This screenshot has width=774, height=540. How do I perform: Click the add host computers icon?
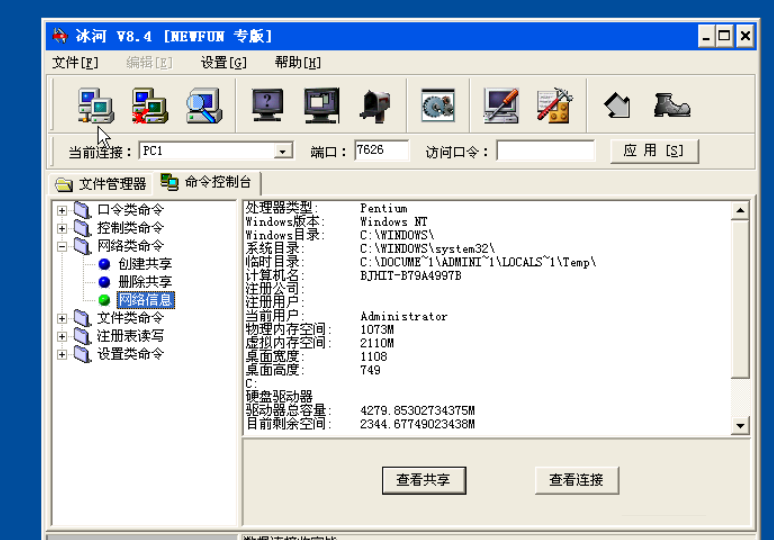coord(96,105)
